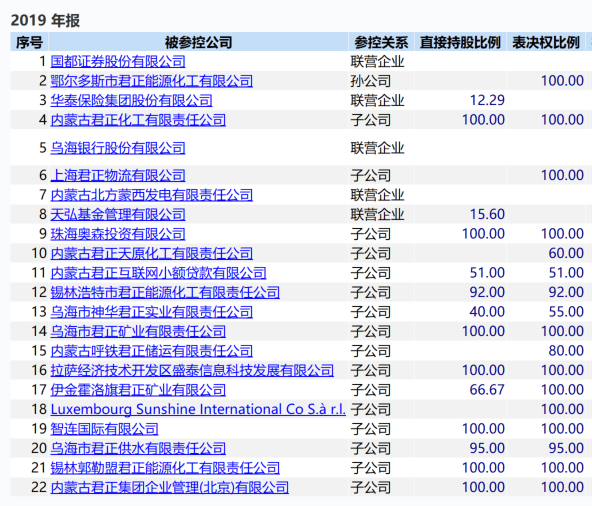Screen dimensions: 592x506
Task: Select 92.00 direct holding in row 12
Action: (x=487, y=293)
